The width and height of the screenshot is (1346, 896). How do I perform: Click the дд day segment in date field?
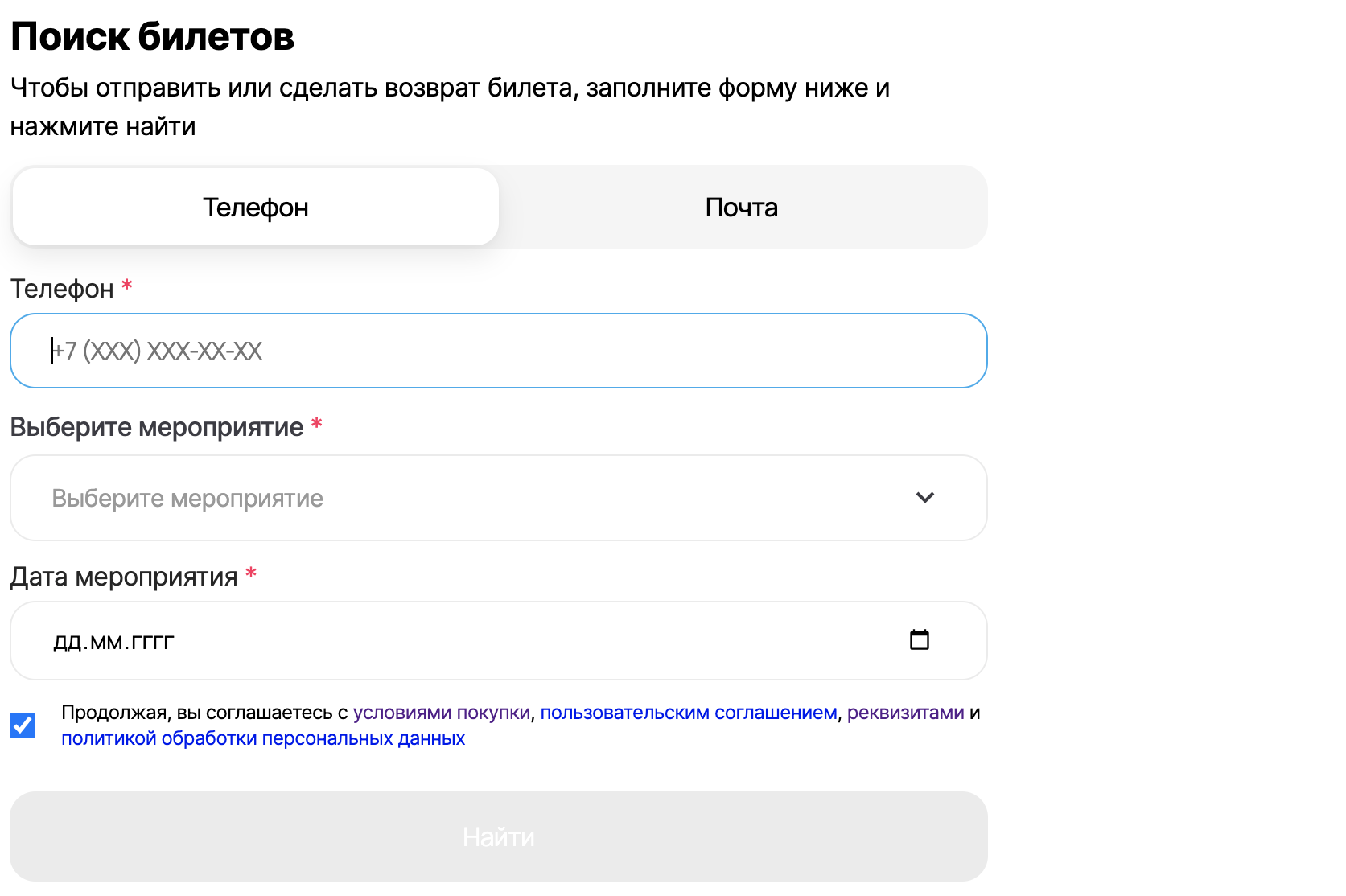(x=67, y=642)
